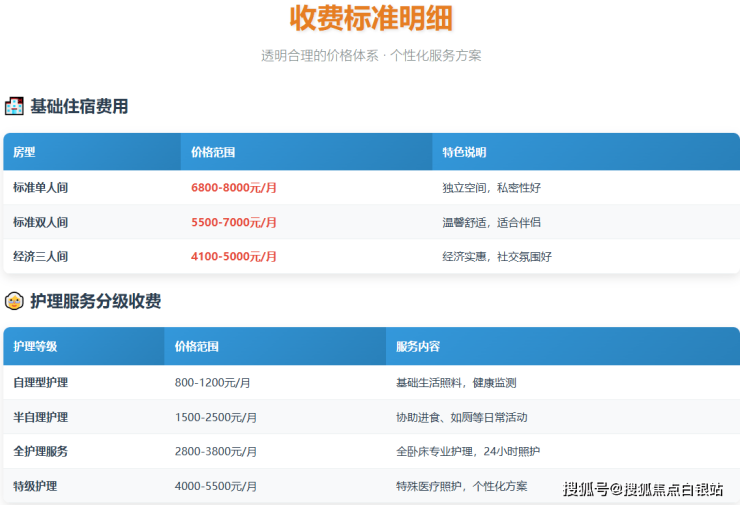The width and height of the screenshot is (740, 505).
Task: Click the 搜狐号@搜狐焦点白银站 watermark
Action: 643,489
